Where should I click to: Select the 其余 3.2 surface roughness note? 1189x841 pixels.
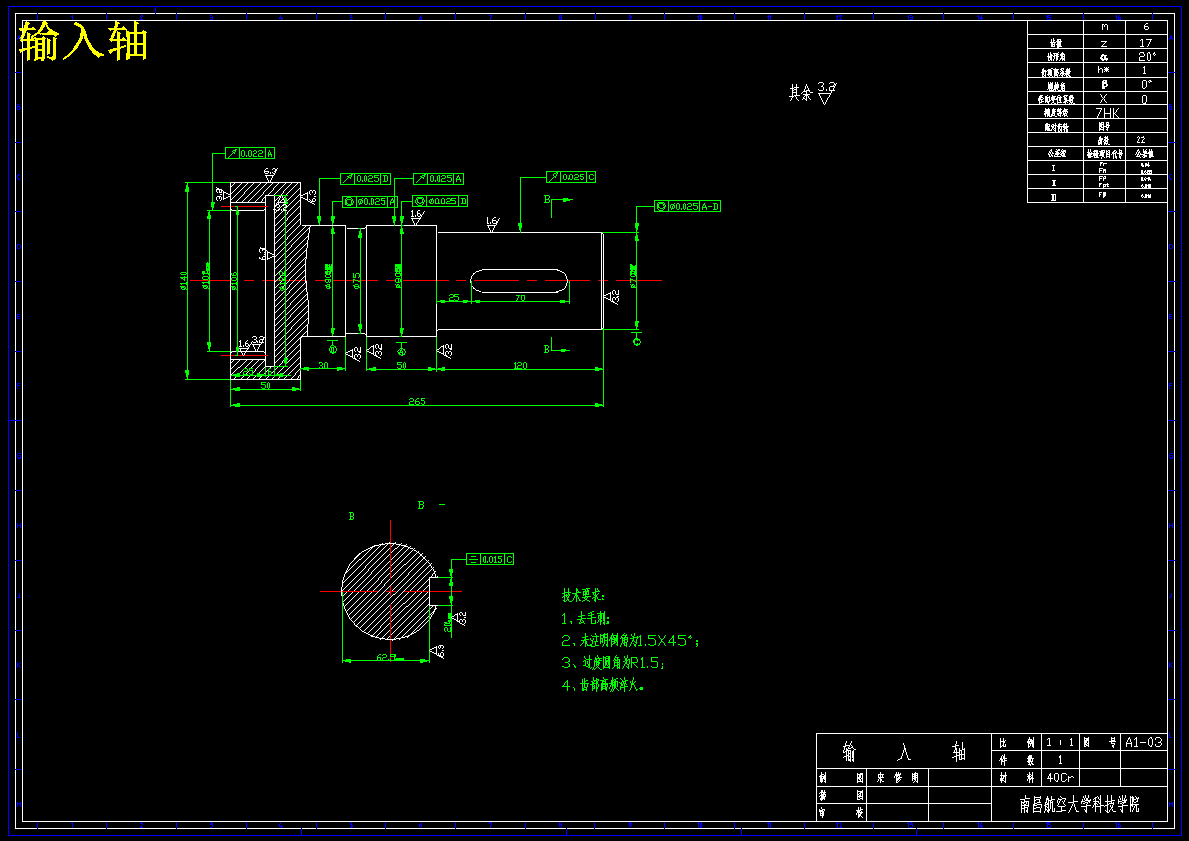point(812,93)
